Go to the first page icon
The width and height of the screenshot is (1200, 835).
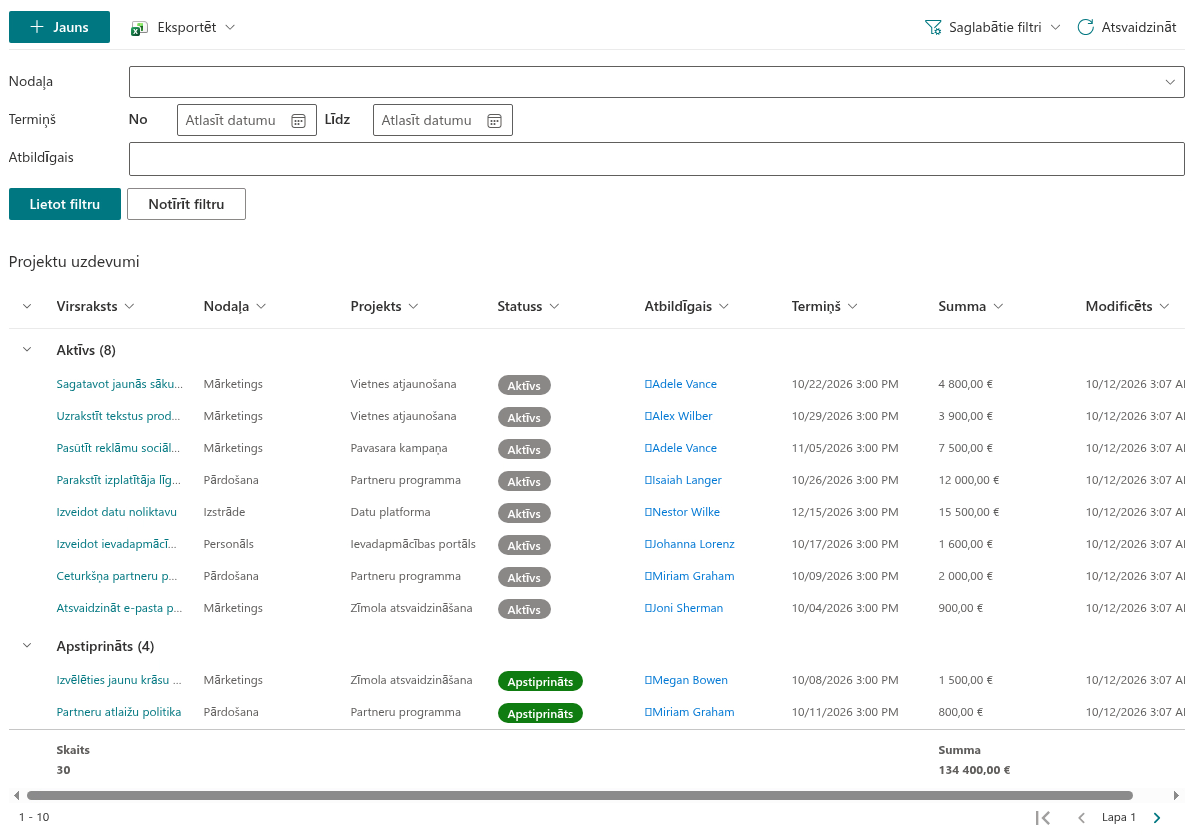(x=1043, y=818)
